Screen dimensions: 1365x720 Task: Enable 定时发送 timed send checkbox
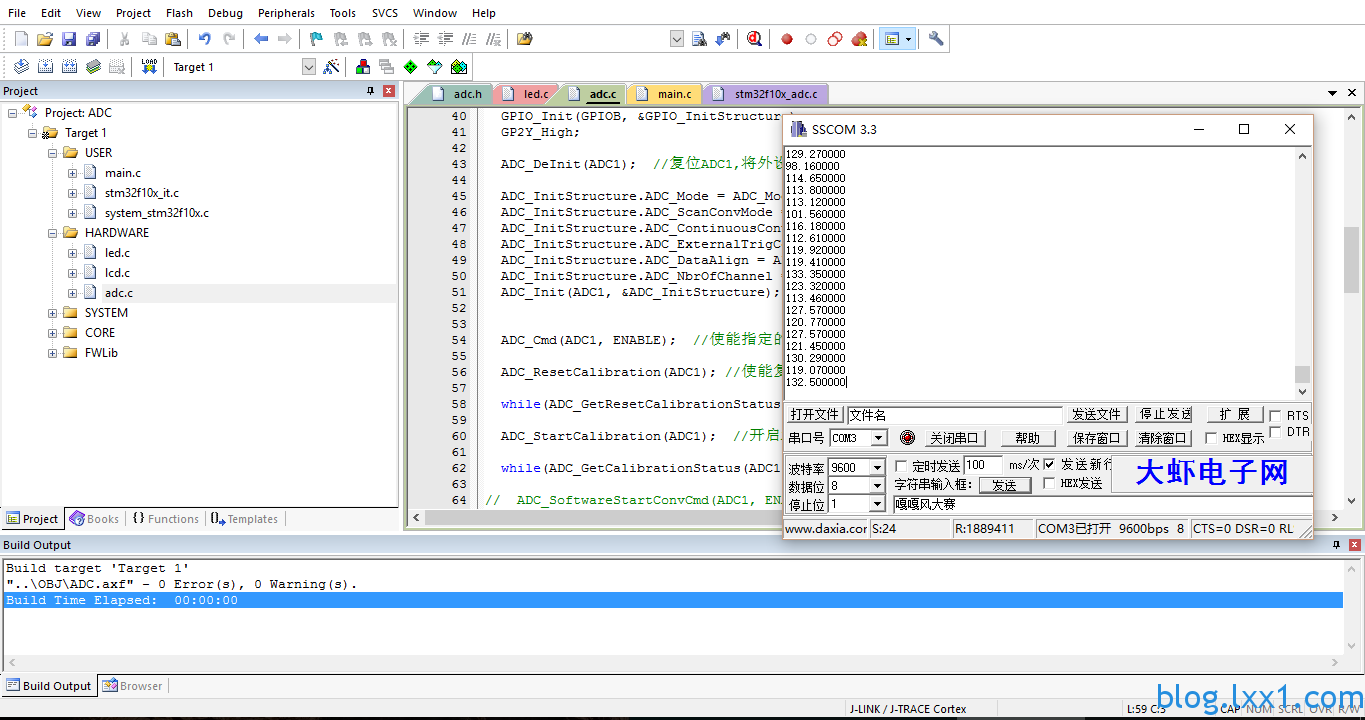(901, 466)
